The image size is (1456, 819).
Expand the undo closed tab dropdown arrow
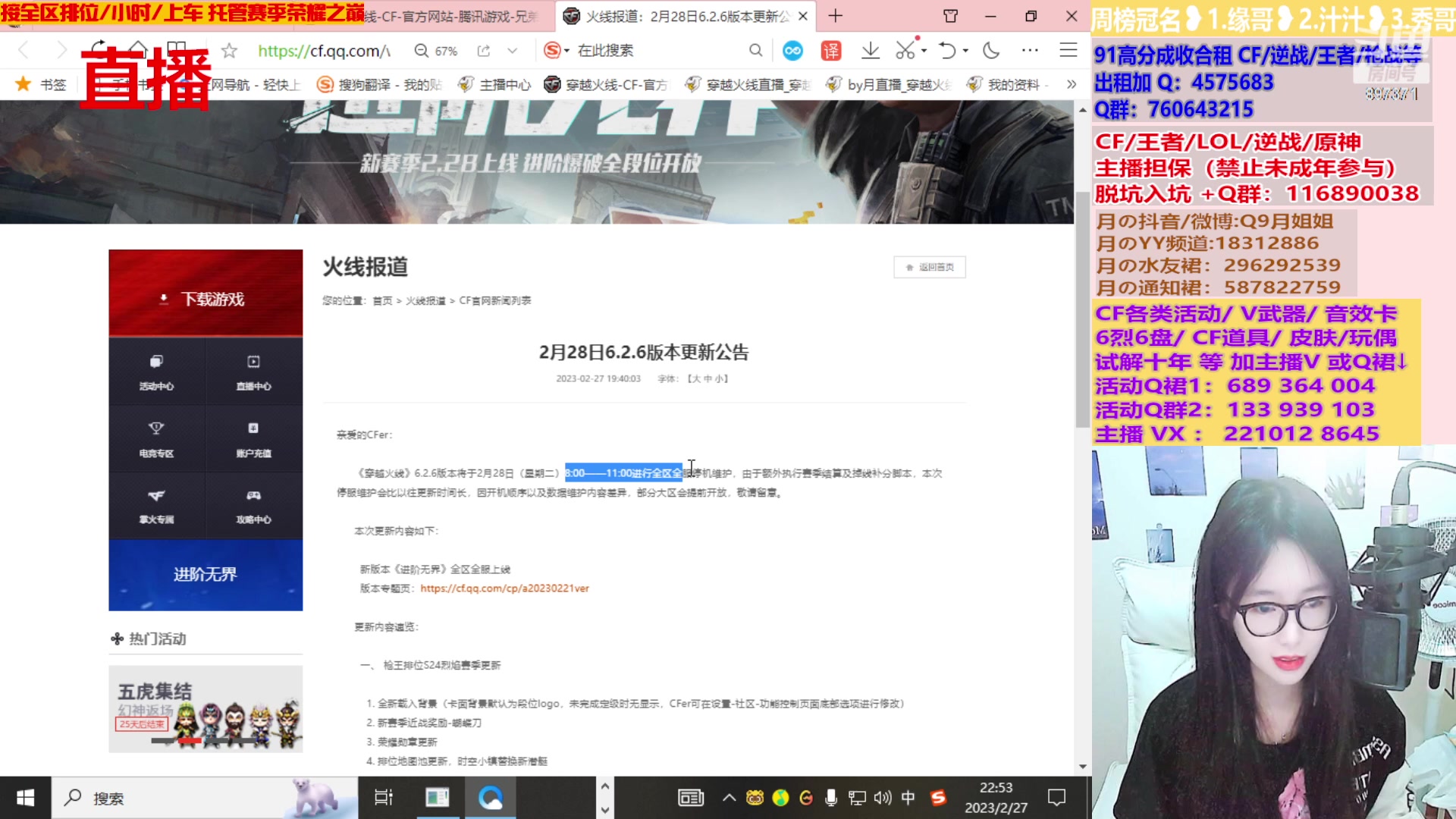pyautogui.click(x=965, y=51)
